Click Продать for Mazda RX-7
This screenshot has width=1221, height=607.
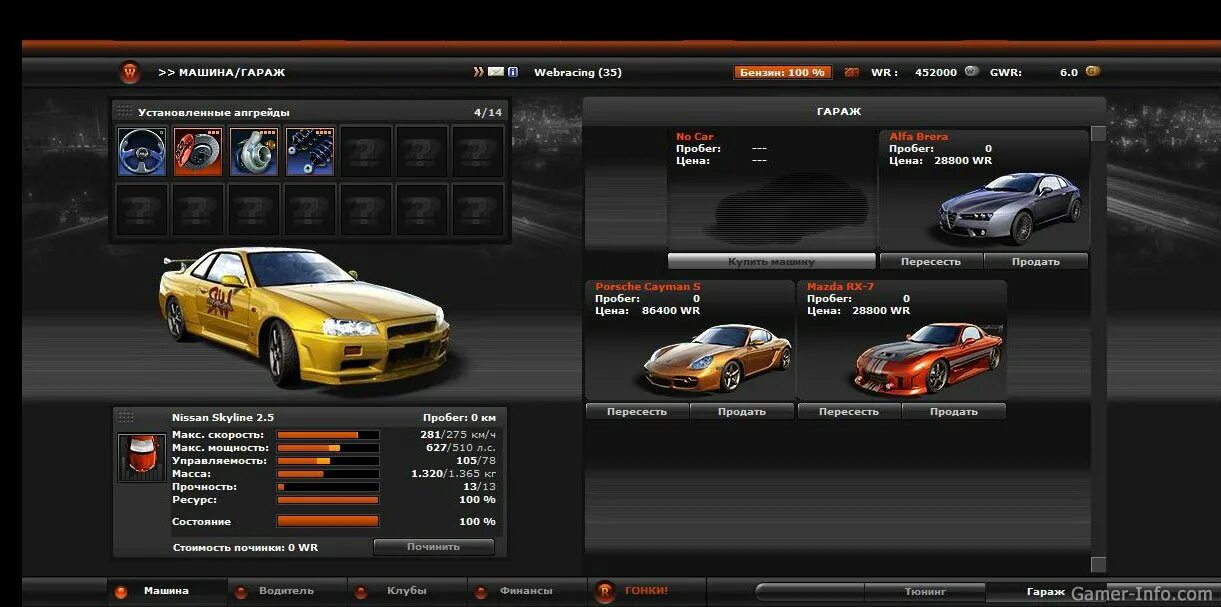coord(954,411)
